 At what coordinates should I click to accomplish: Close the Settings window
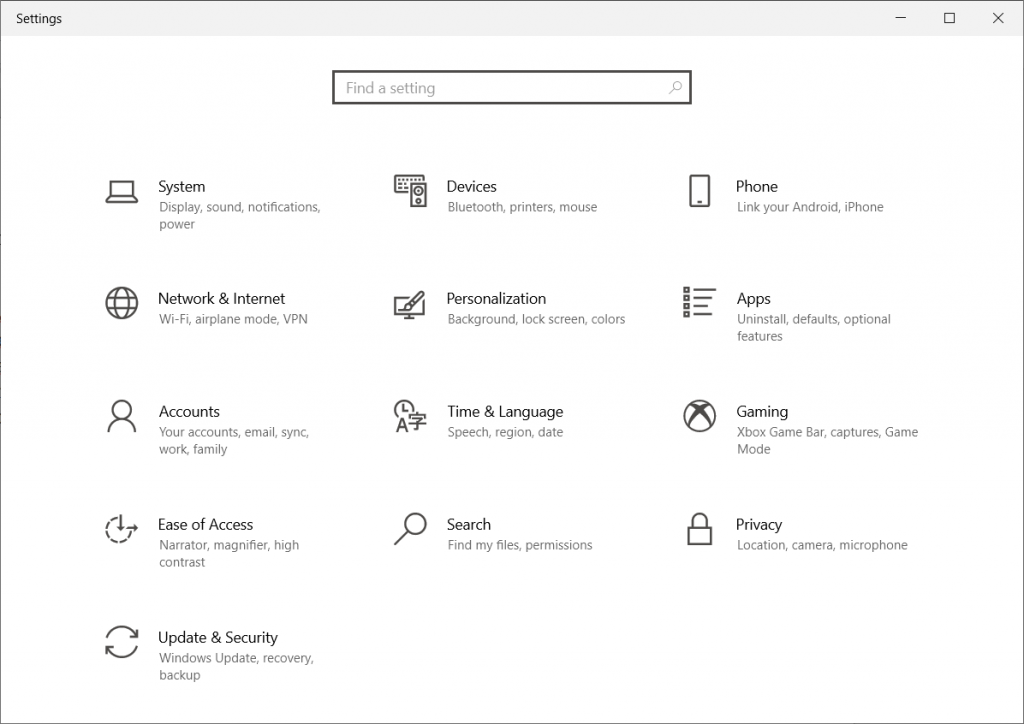pos(998,18)
